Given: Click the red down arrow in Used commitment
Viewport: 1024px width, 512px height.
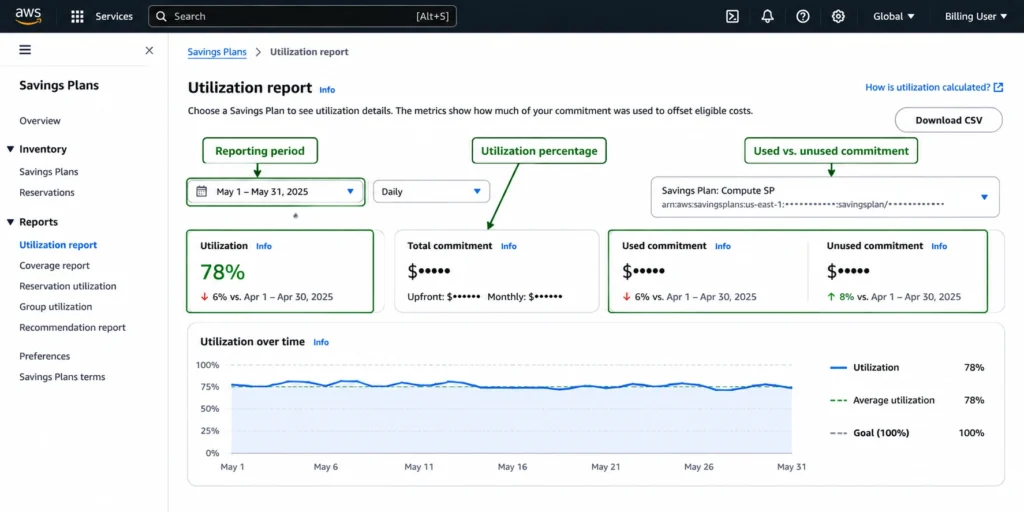Looking at the screenshot, I should click(626, 296).
